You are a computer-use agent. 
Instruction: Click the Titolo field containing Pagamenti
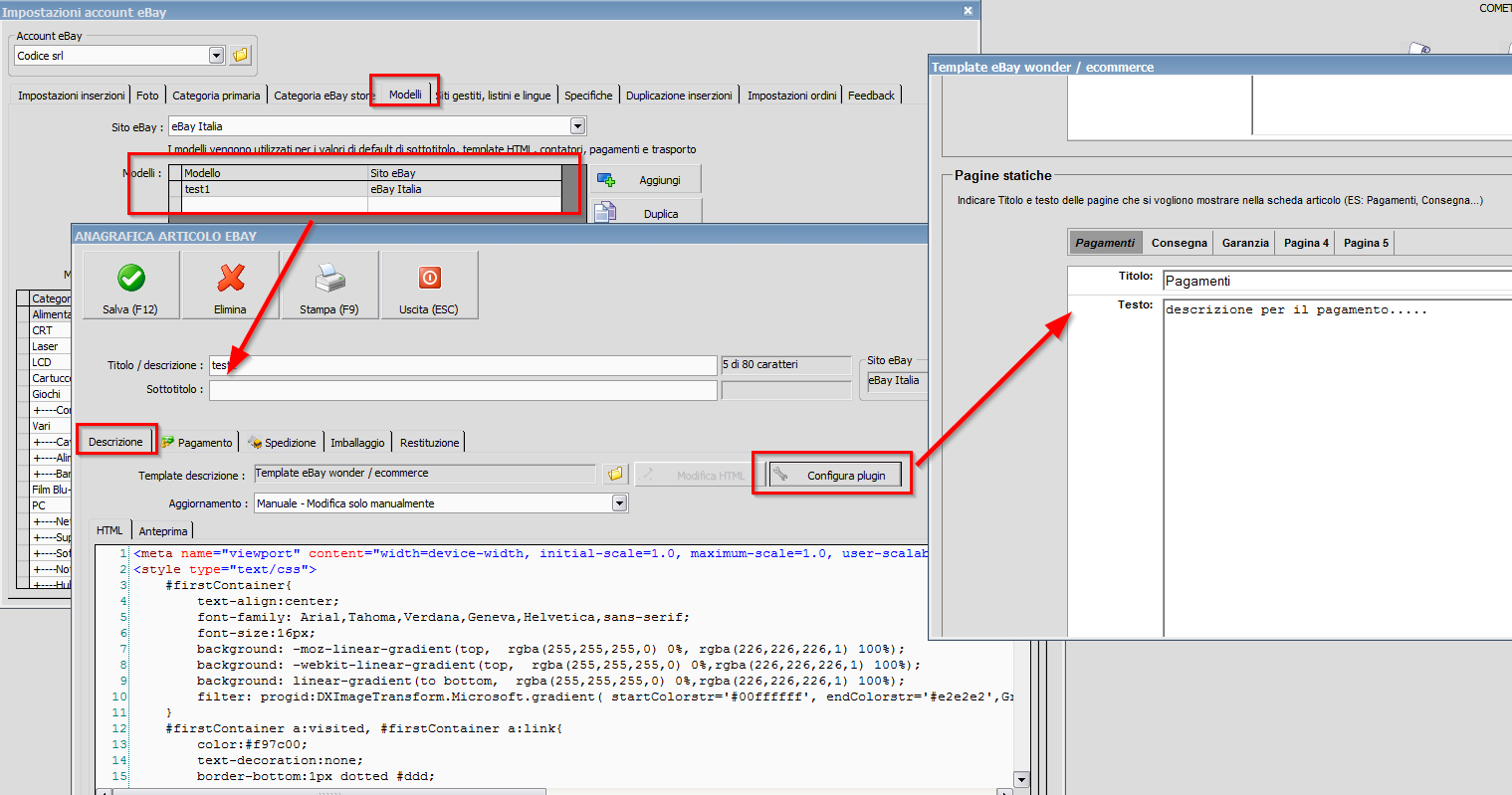click(x=1338, y=281)
